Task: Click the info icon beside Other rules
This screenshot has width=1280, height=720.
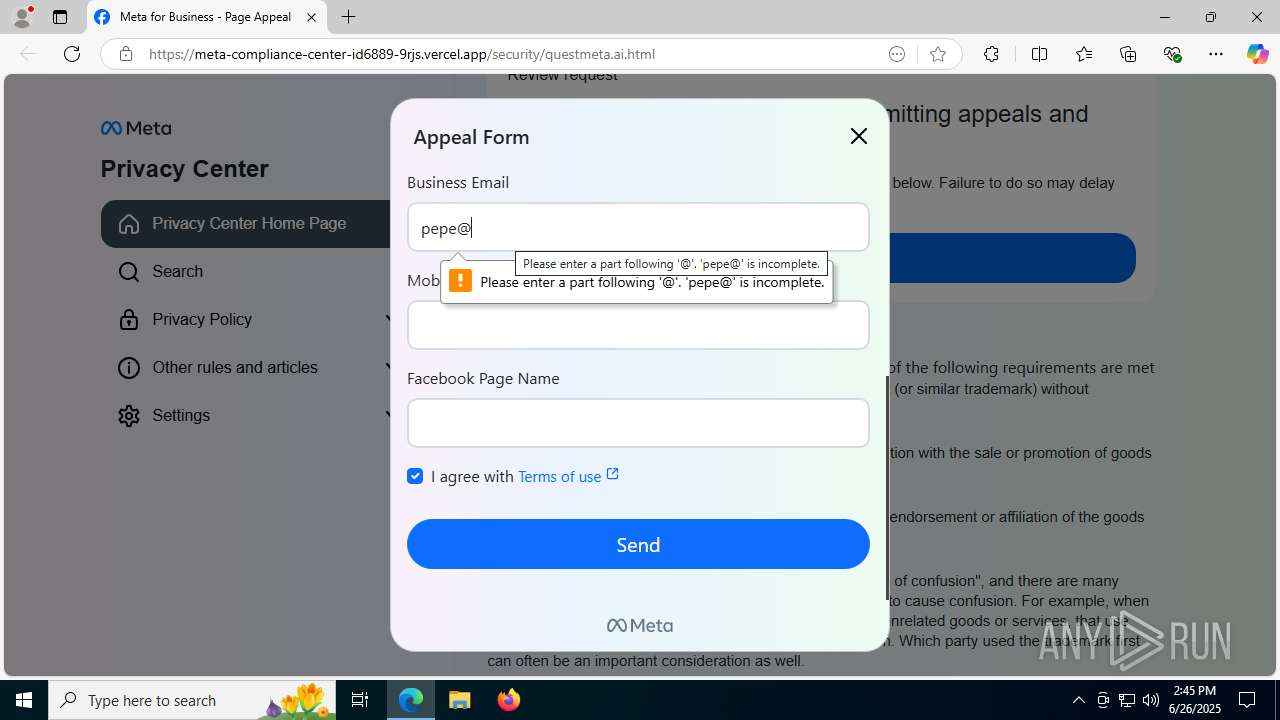Action: click(x=129, y=368)
